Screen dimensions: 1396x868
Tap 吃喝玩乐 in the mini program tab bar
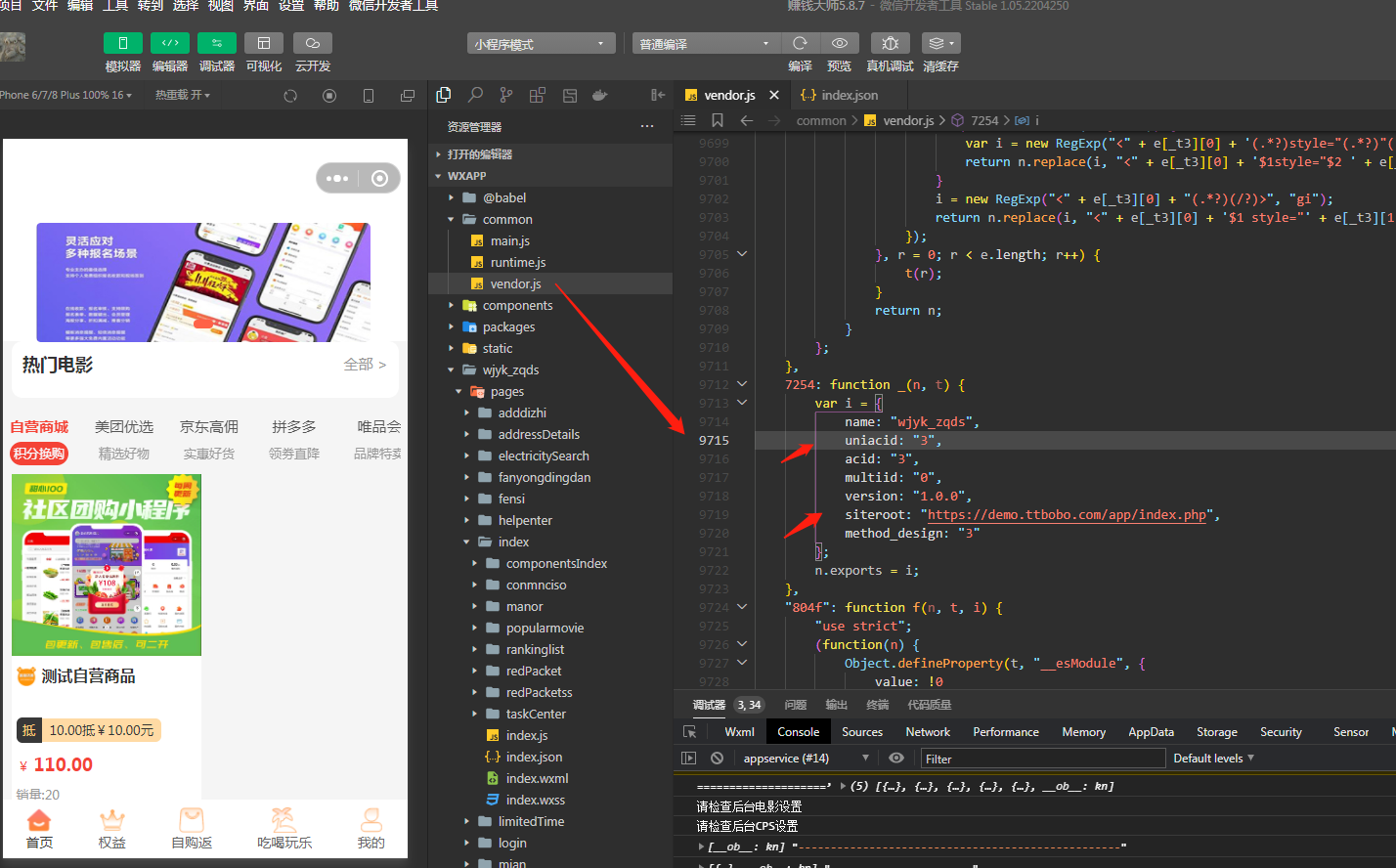coord(284,829)
